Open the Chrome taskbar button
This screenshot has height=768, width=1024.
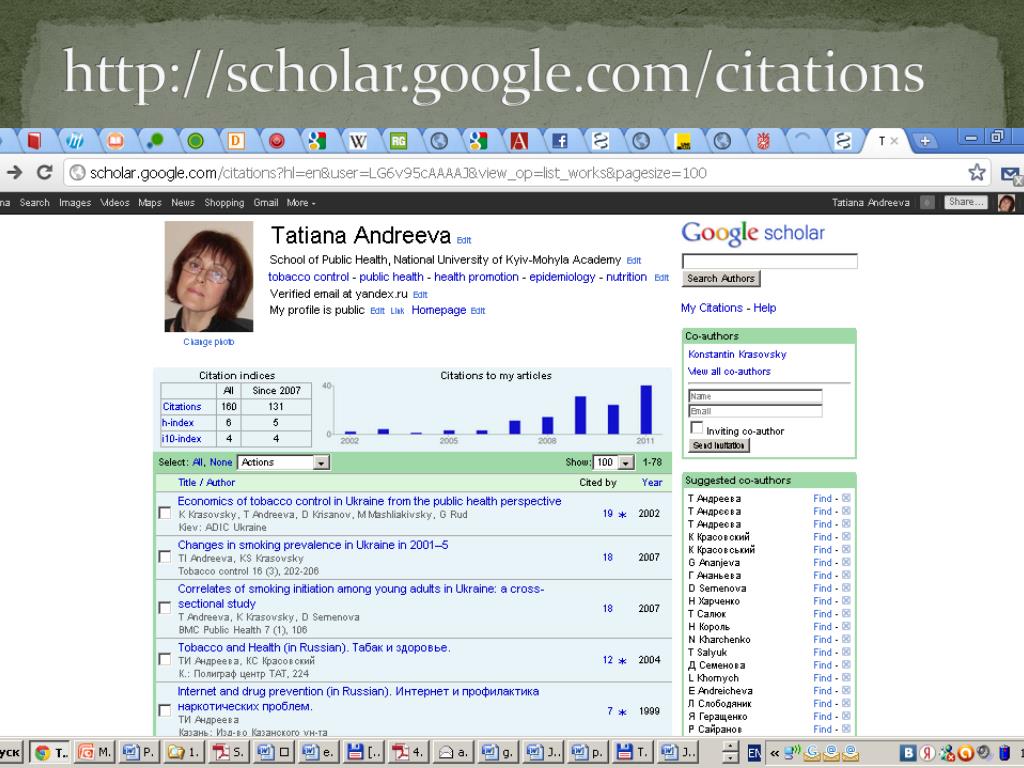click(x=51, y=752)
